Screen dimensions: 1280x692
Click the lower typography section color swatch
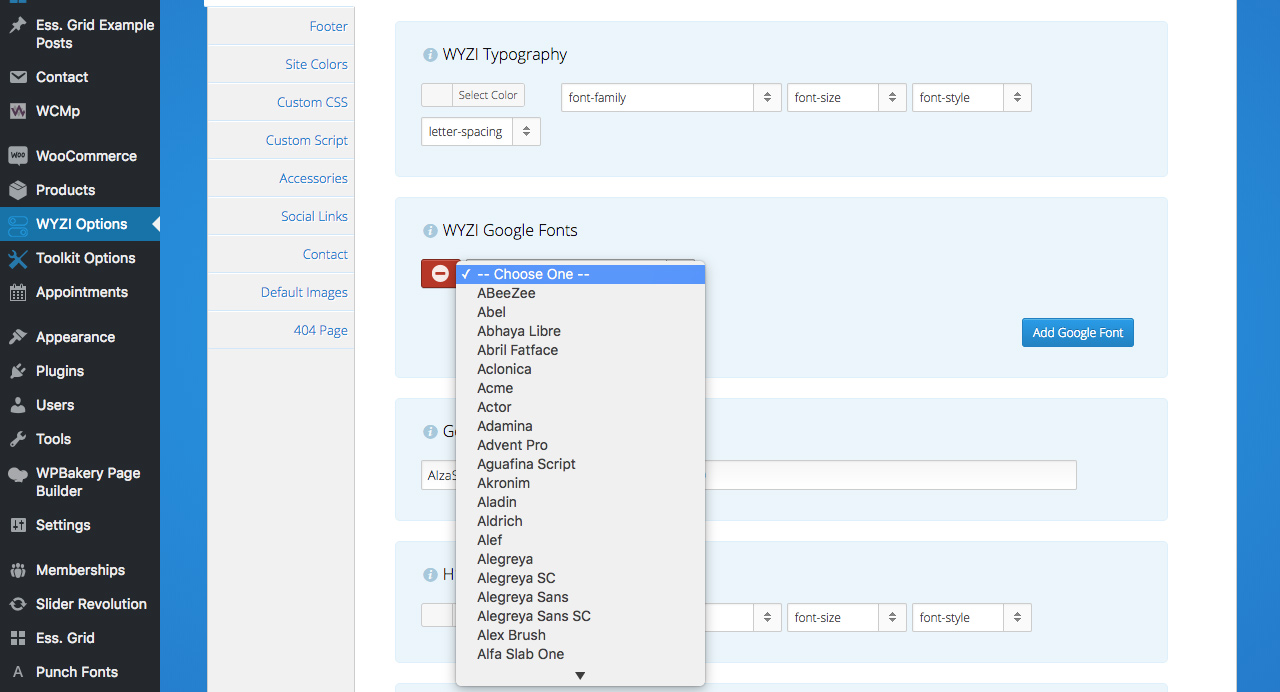(437, 615)
